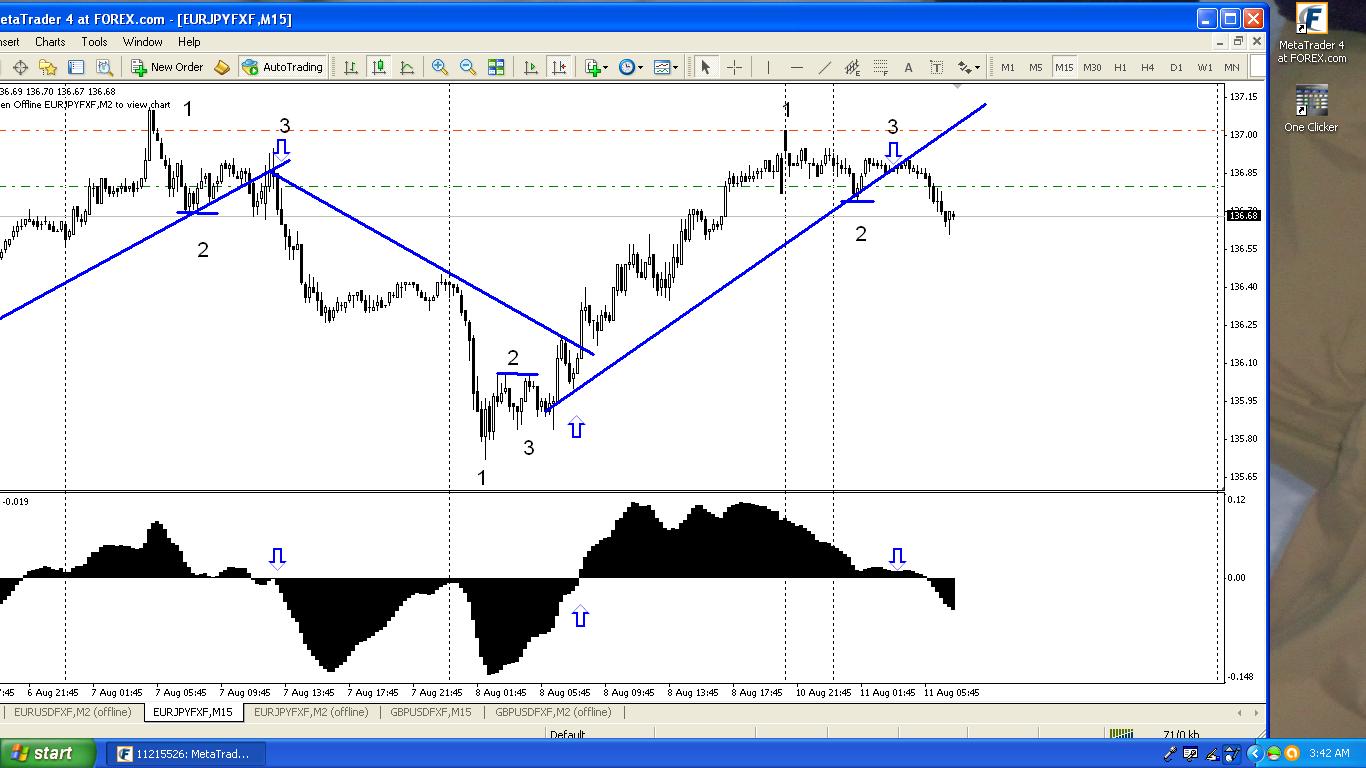The height and width of the screenshot is (768, 1366).
Task: Select the Vertical Line drawing tool
Action: [768, 67]
